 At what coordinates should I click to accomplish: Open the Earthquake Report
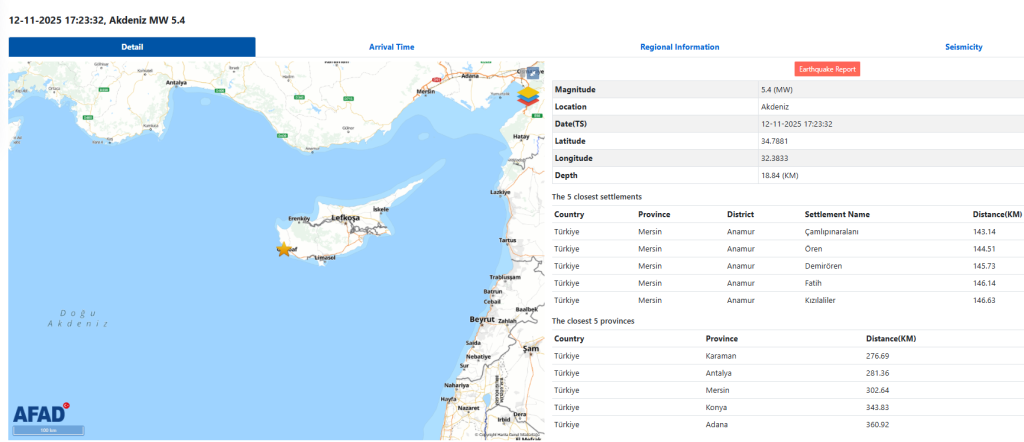[x=827, y=69]
